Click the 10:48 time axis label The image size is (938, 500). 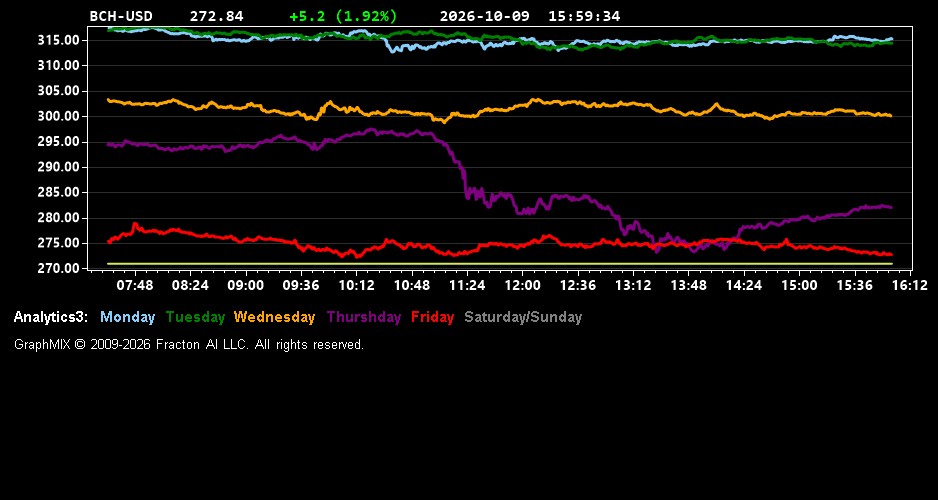click(412, 285)
